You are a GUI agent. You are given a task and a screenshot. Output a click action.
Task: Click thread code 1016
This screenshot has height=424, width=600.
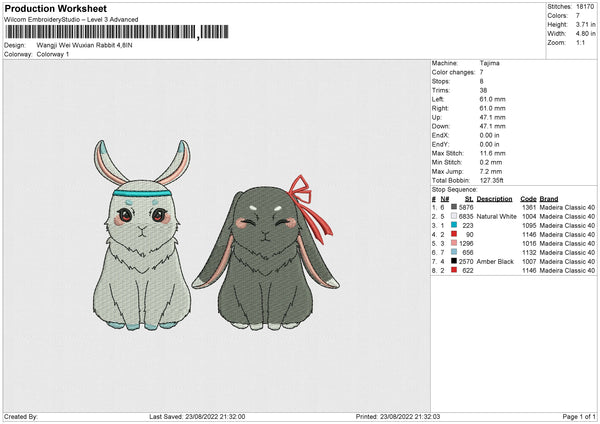pos(529,243)
